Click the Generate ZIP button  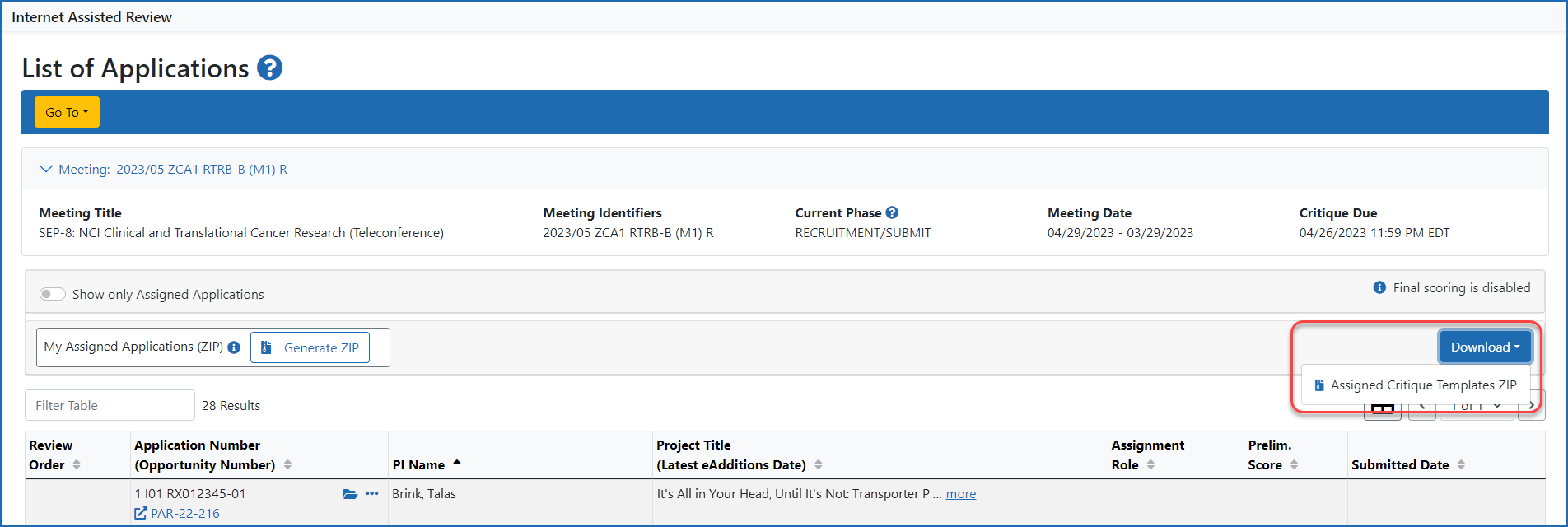click(x=310, y=347)
